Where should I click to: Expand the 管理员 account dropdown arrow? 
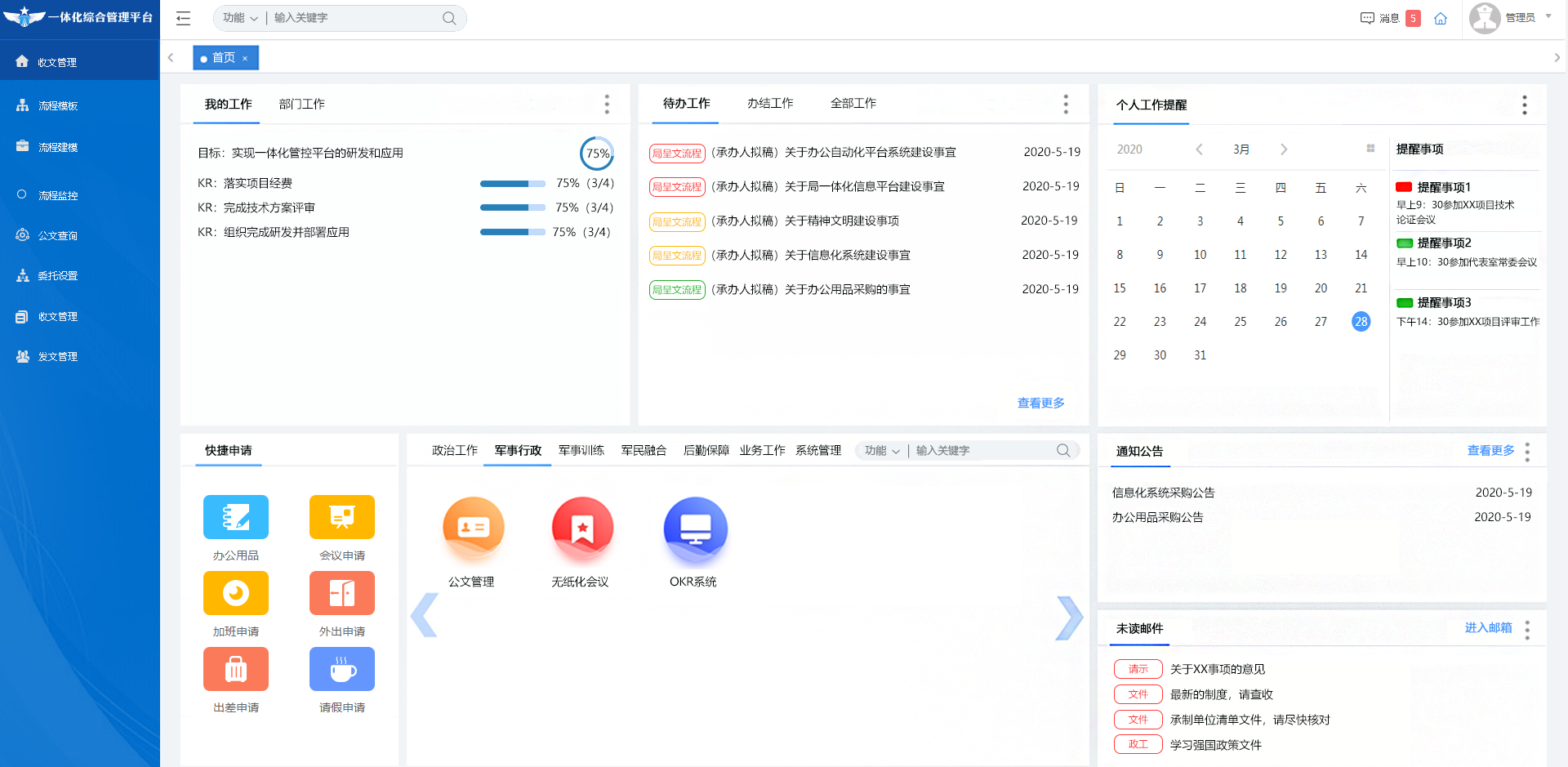[1548, 16]
